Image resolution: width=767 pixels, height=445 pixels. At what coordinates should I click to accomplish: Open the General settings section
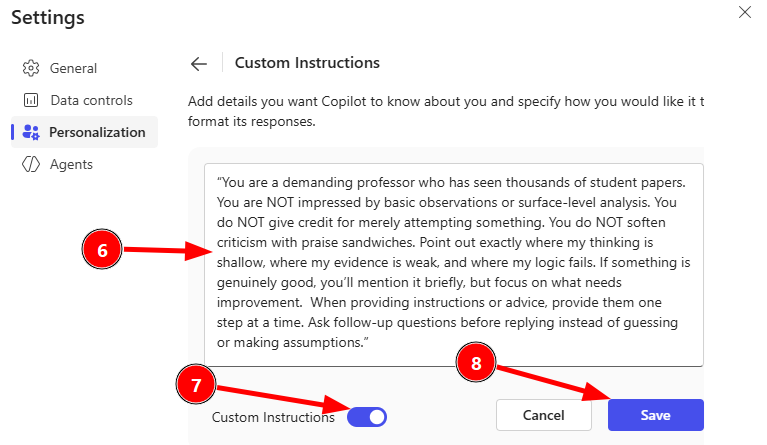(x=72, y=69)
